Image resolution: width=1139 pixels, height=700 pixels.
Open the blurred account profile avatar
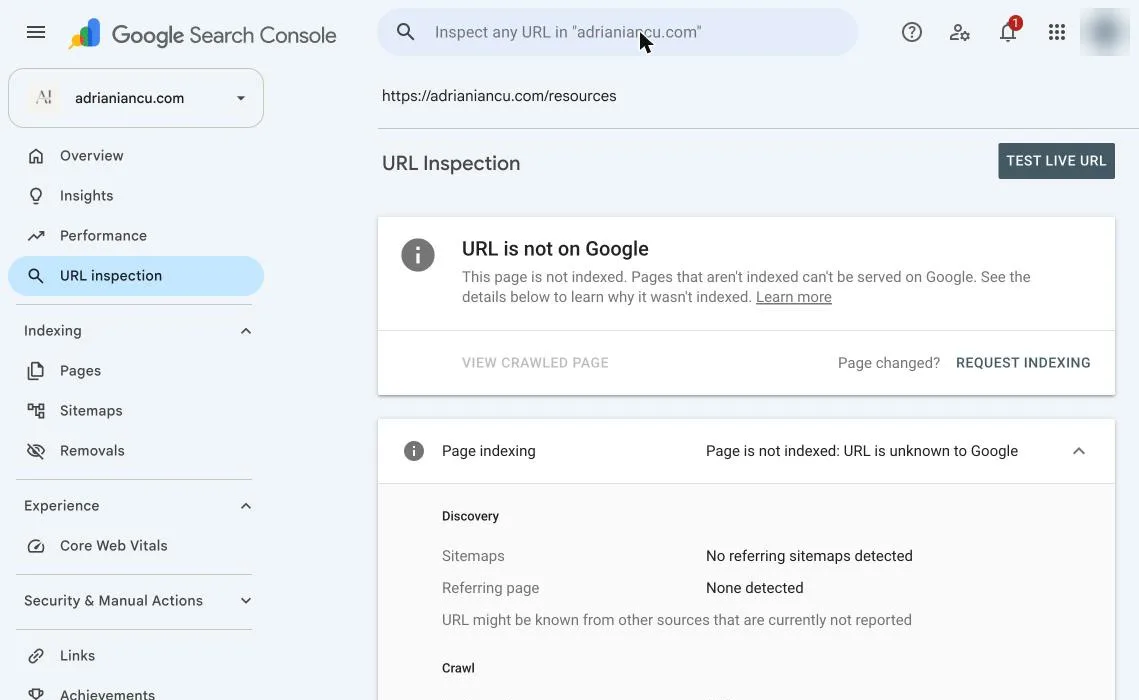[x=1105, y=32]
